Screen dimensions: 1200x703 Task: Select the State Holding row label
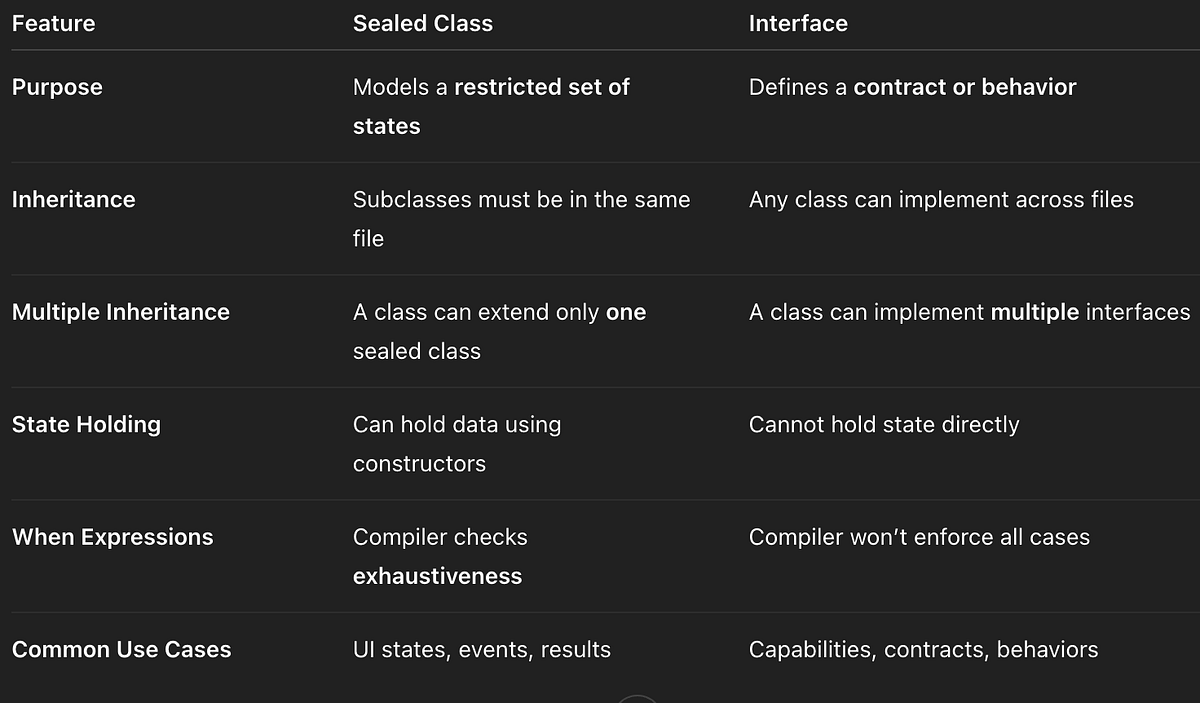pyautogui.click(x=86, y=424)
